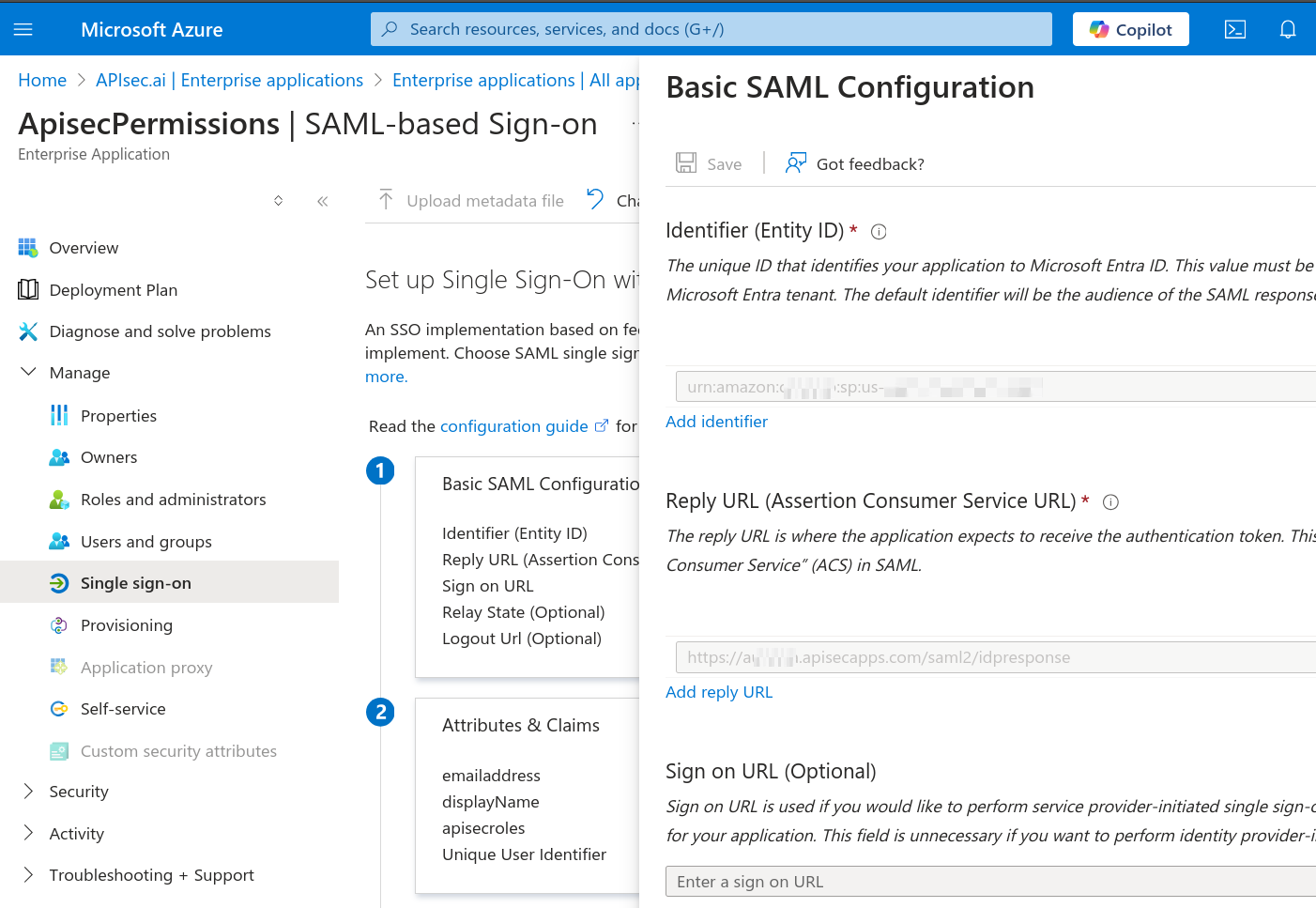Expand the Activity section
1316x908 pixels.
28,834
